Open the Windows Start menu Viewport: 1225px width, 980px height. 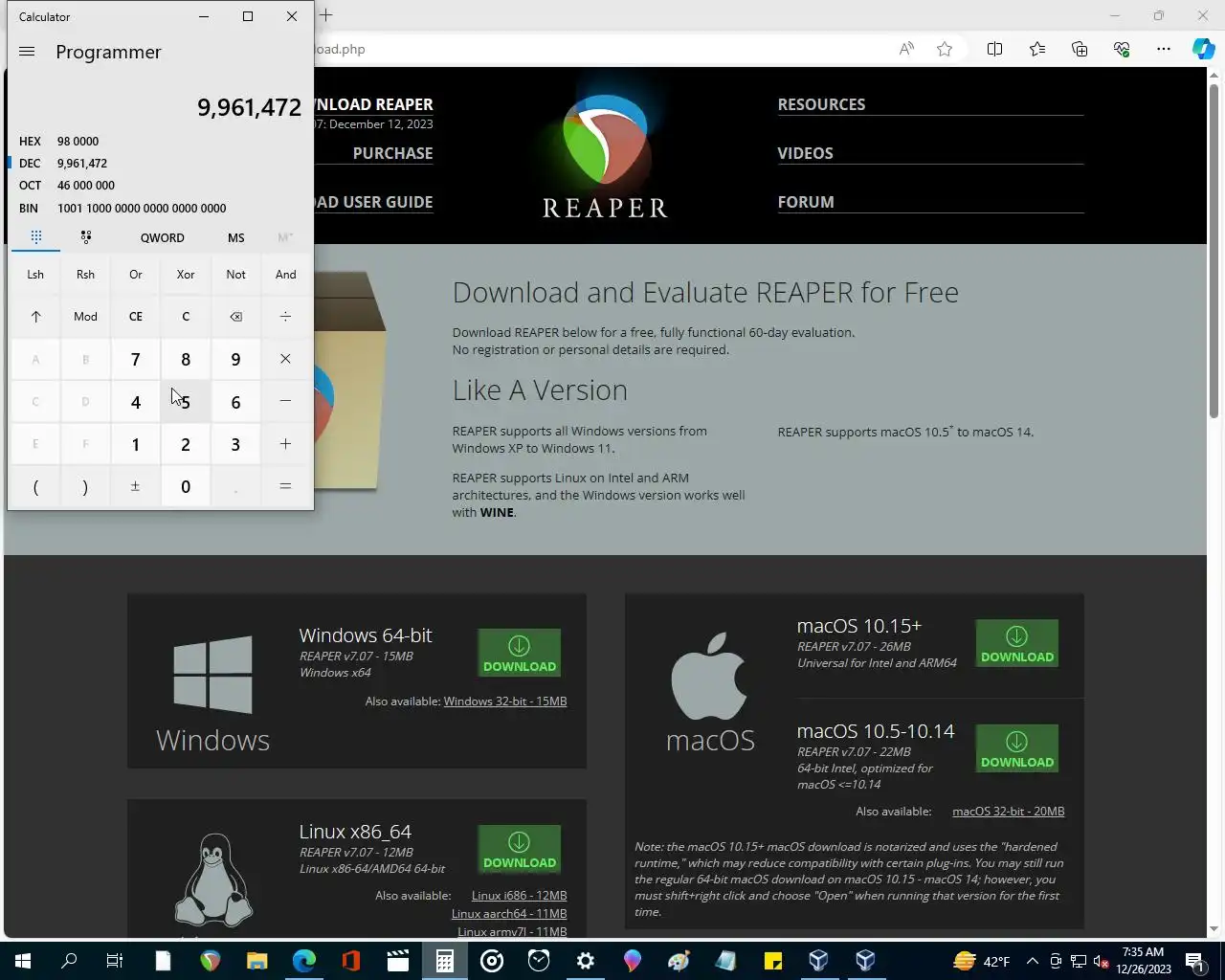click(x=22, y=961)
